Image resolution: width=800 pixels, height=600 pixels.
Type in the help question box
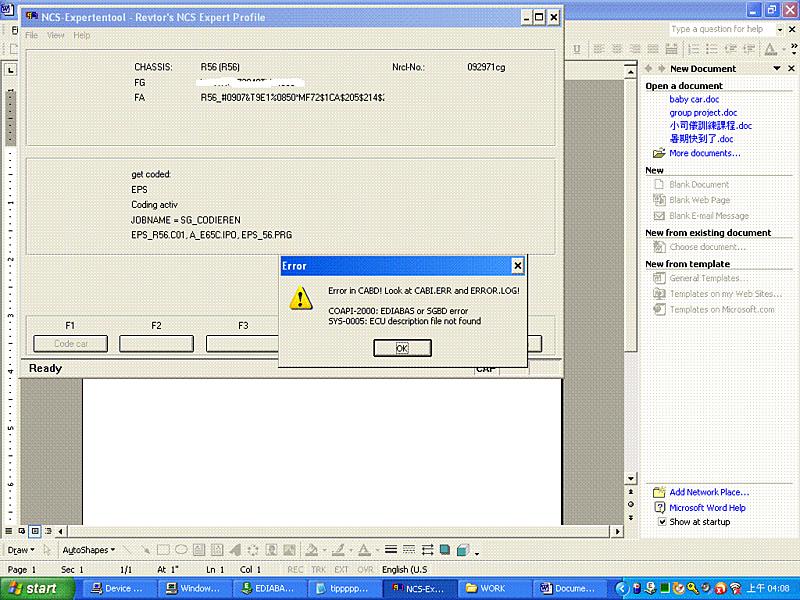point(718,29)
